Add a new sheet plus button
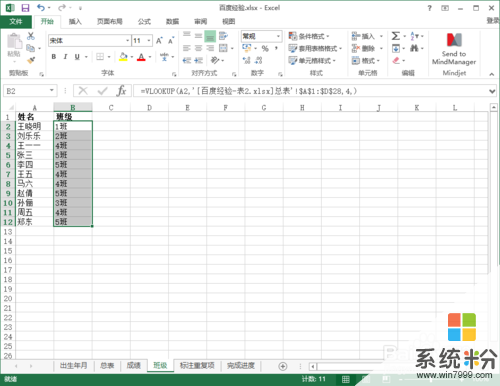The width and height of the screenshot is (500, 386). 283,366
